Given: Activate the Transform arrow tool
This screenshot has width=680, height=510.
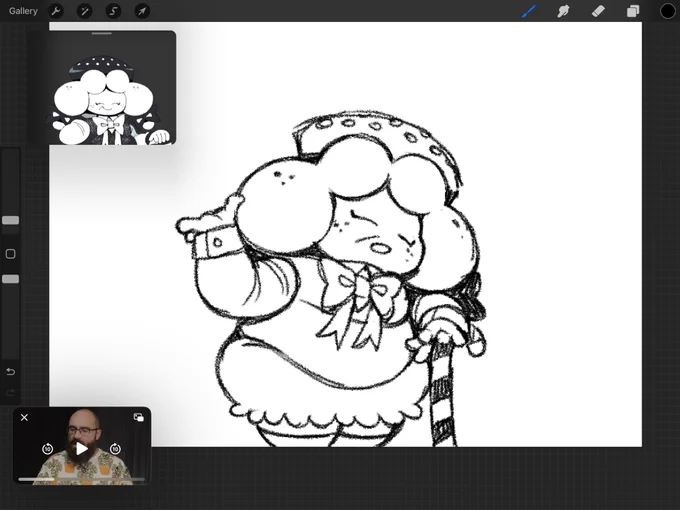Looking at the screenshot, I should pos(142,11).
